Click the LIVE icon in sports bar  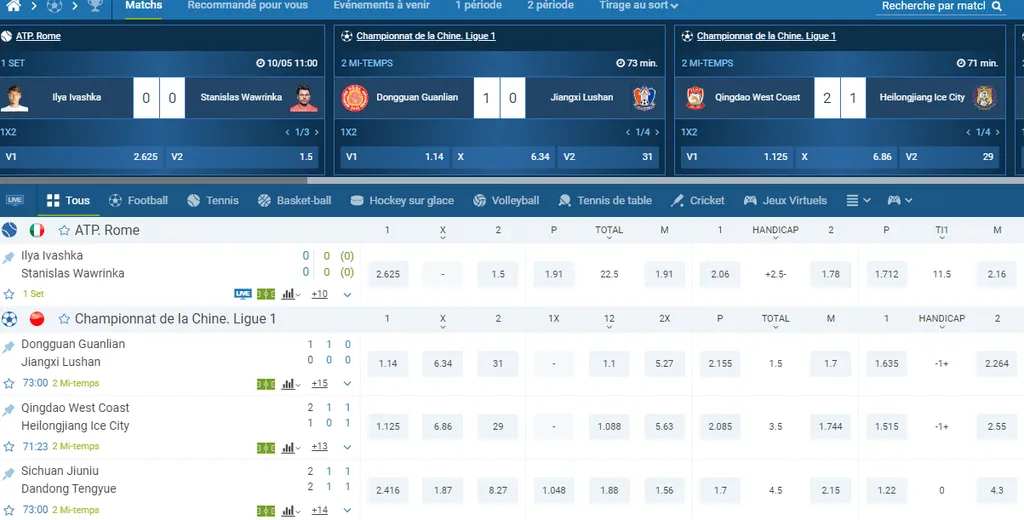click(x=15, y=201)
